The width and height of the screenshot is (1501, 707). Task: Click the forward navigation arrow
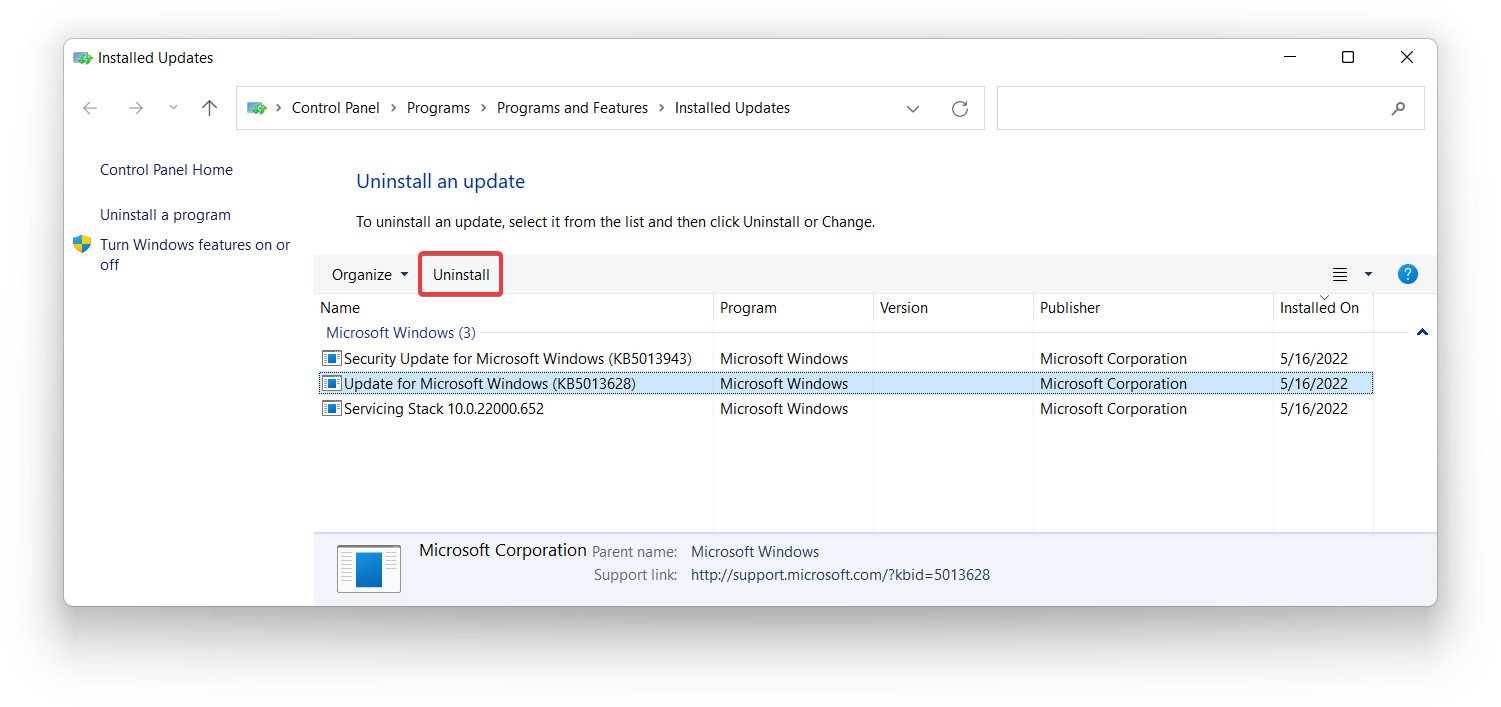point(136,108)
